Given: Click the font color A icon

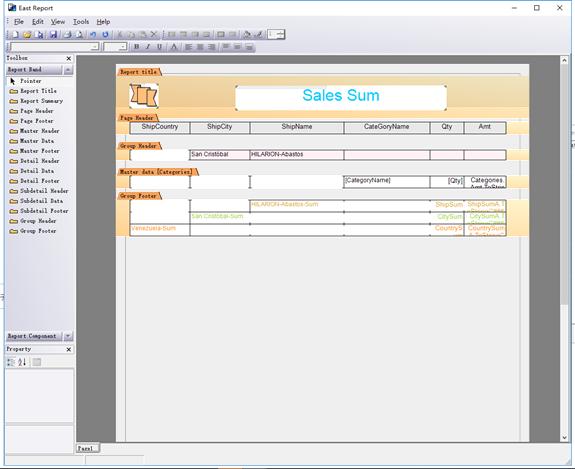Looking at the screenshot, I should coord(174,47).
